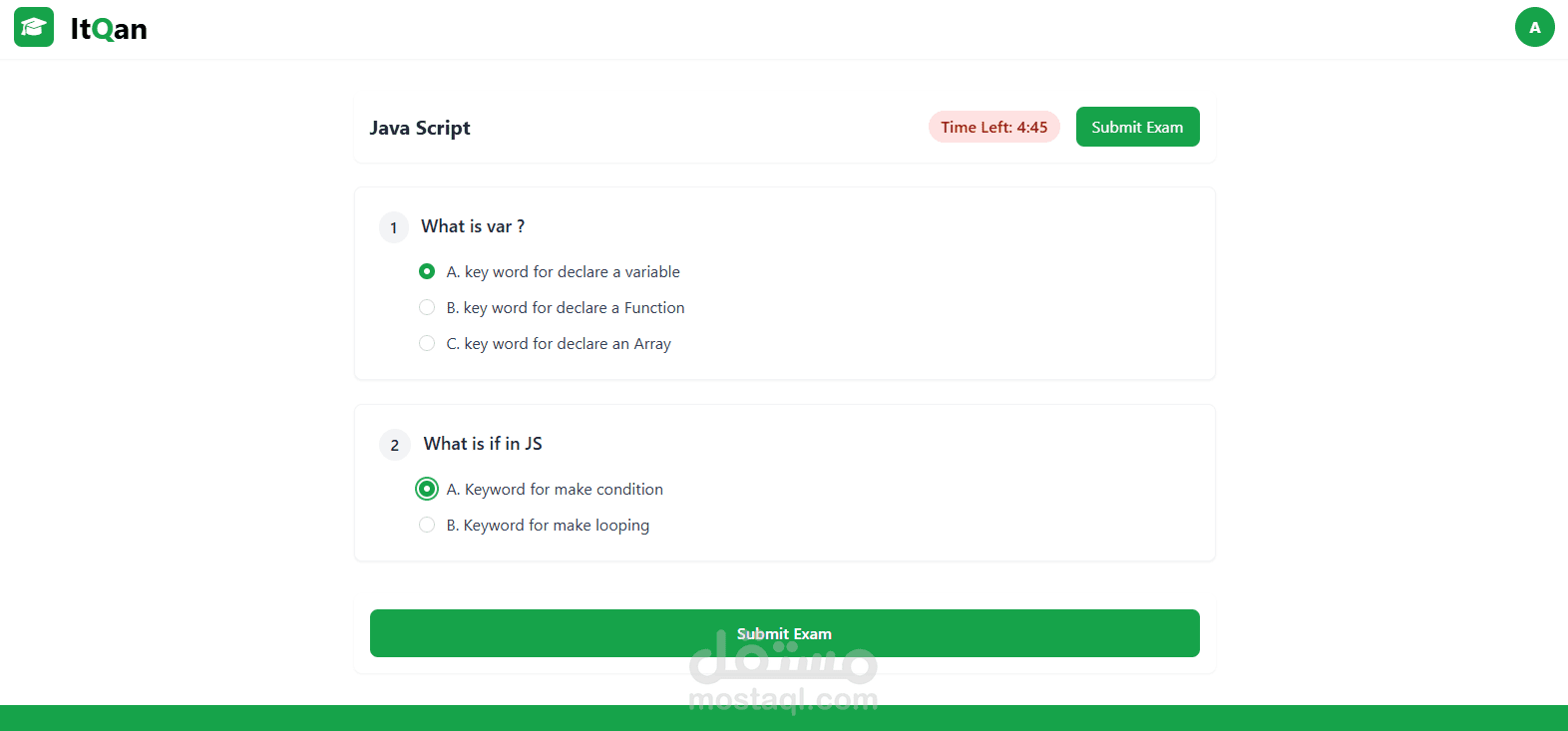The width and height of the screenshot is (1568, 731).
Task: Click label 'A. key word for declare a variable'
Action: pyautogui.click(x=563, y=271)
